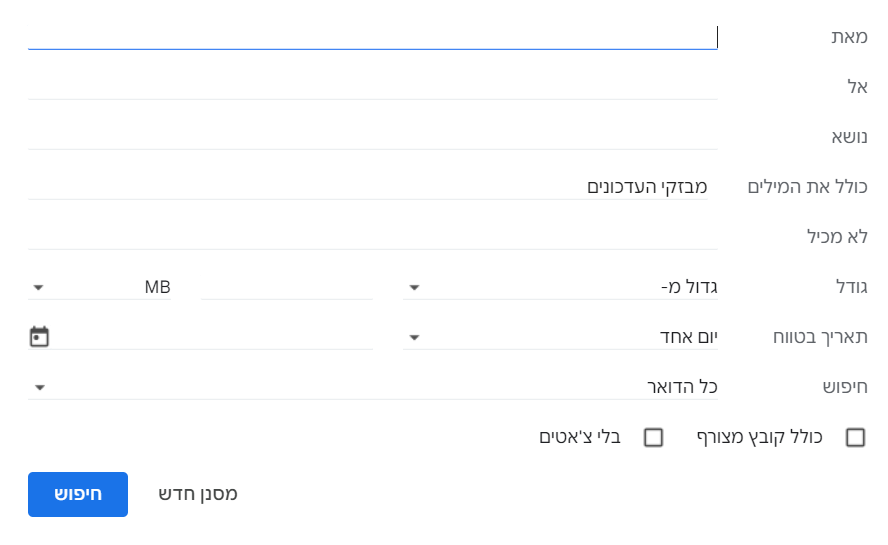The width and height of the screenshot is (888, 545).
Task: Expand the MB size unit dropdown
Action: tap(100, 287)
